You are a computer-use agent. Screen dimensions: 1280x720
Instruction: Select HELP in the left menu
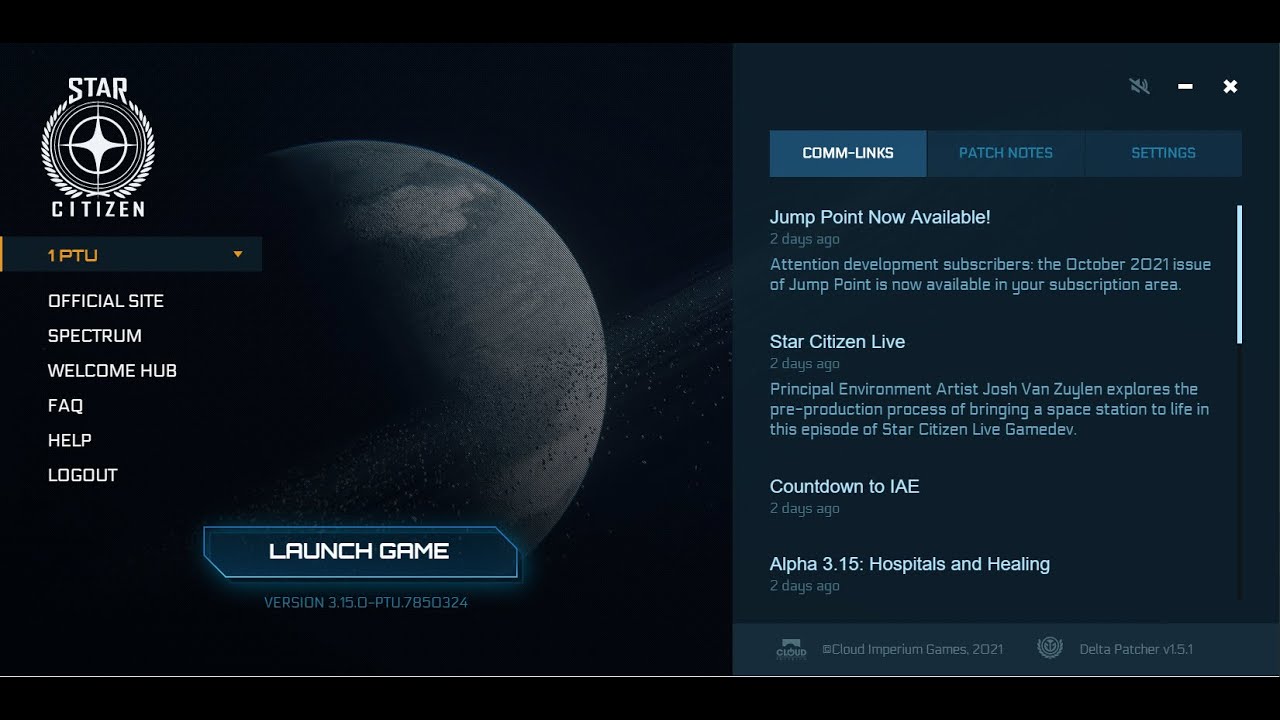[69, 441]
